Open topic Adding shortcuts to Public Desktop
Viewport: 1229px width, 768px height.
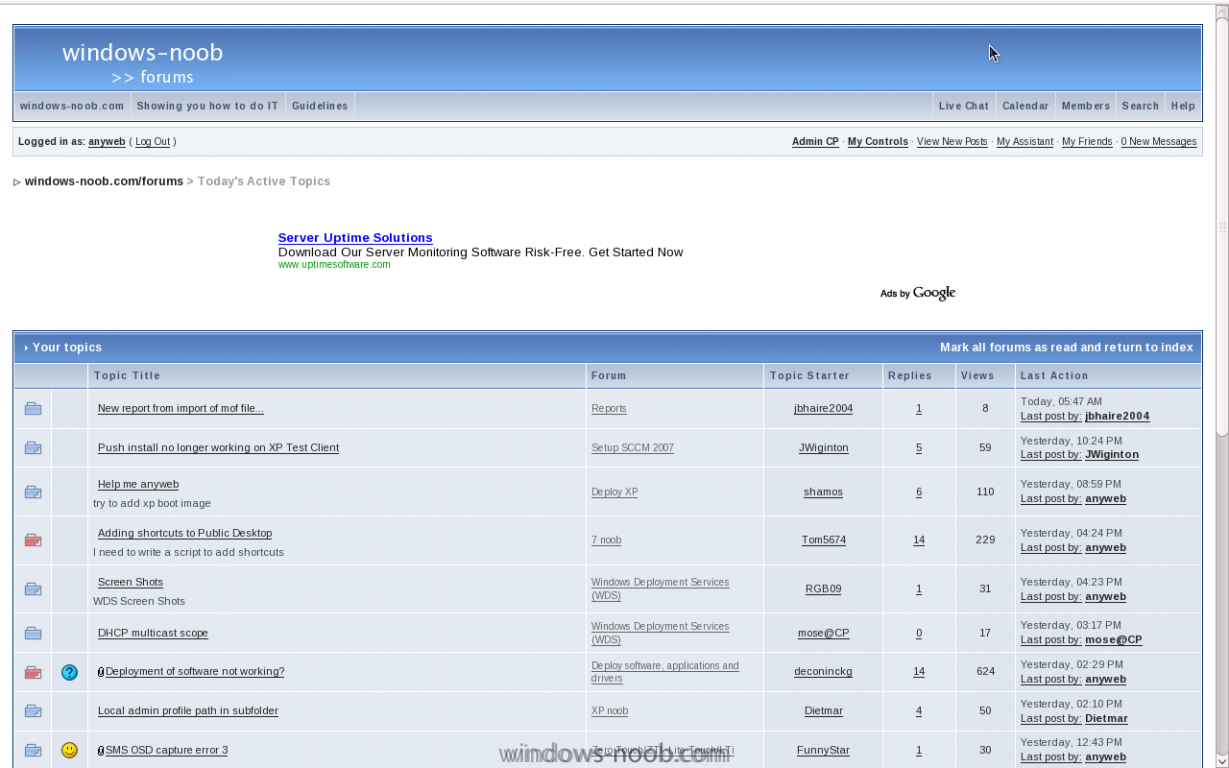(x=185, y=534)
